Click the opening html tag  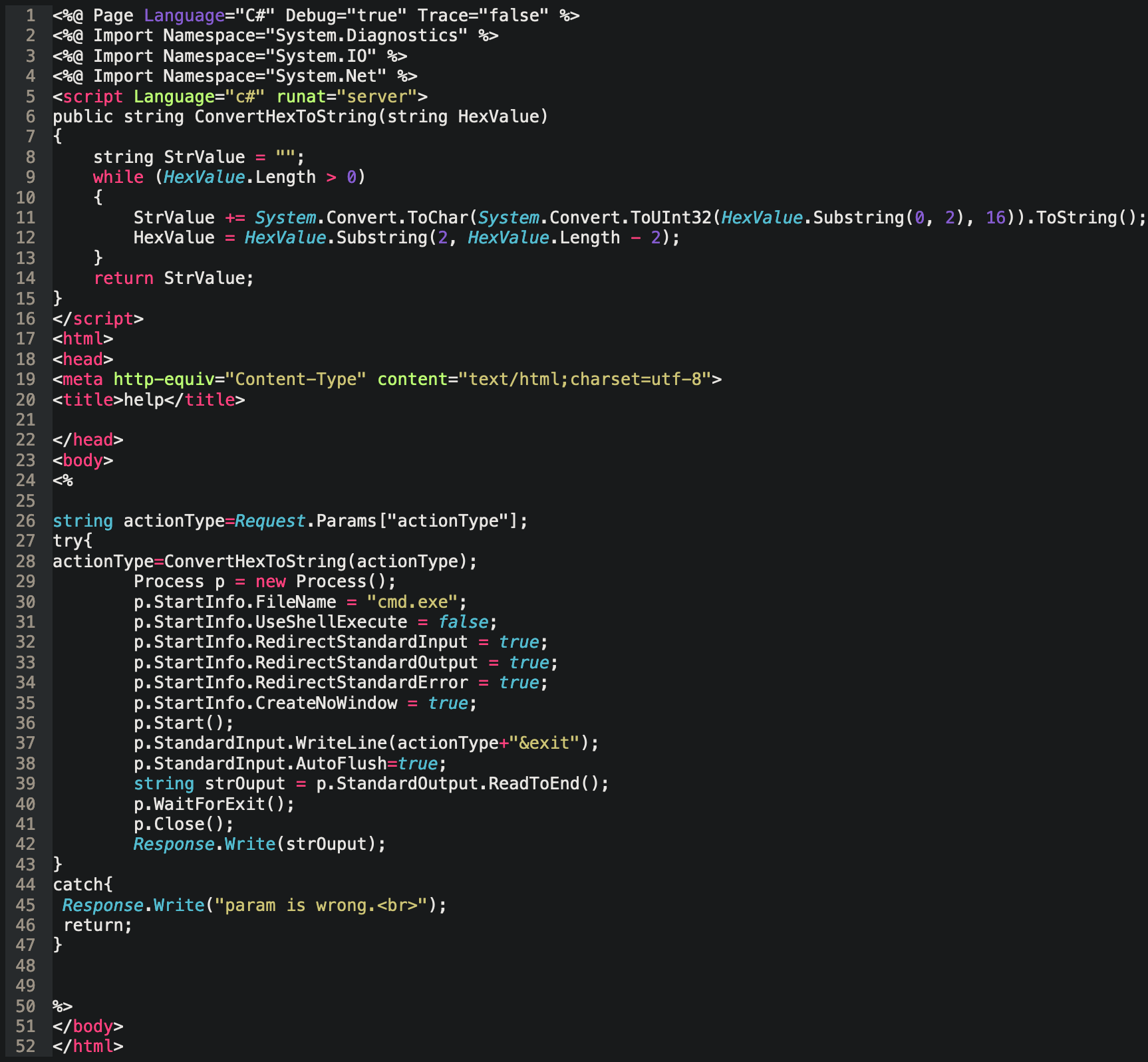point(83,338)
